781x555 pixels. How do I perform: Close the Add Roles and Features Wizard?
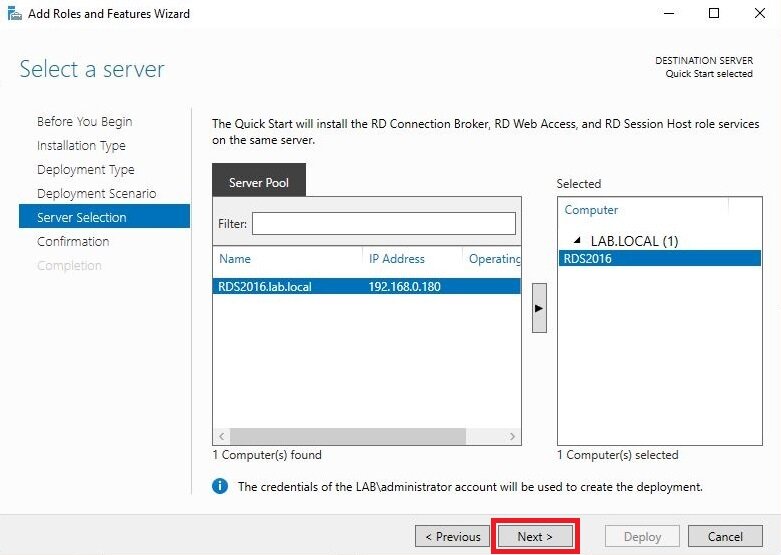pyautogui.click(x=760, y=13)
